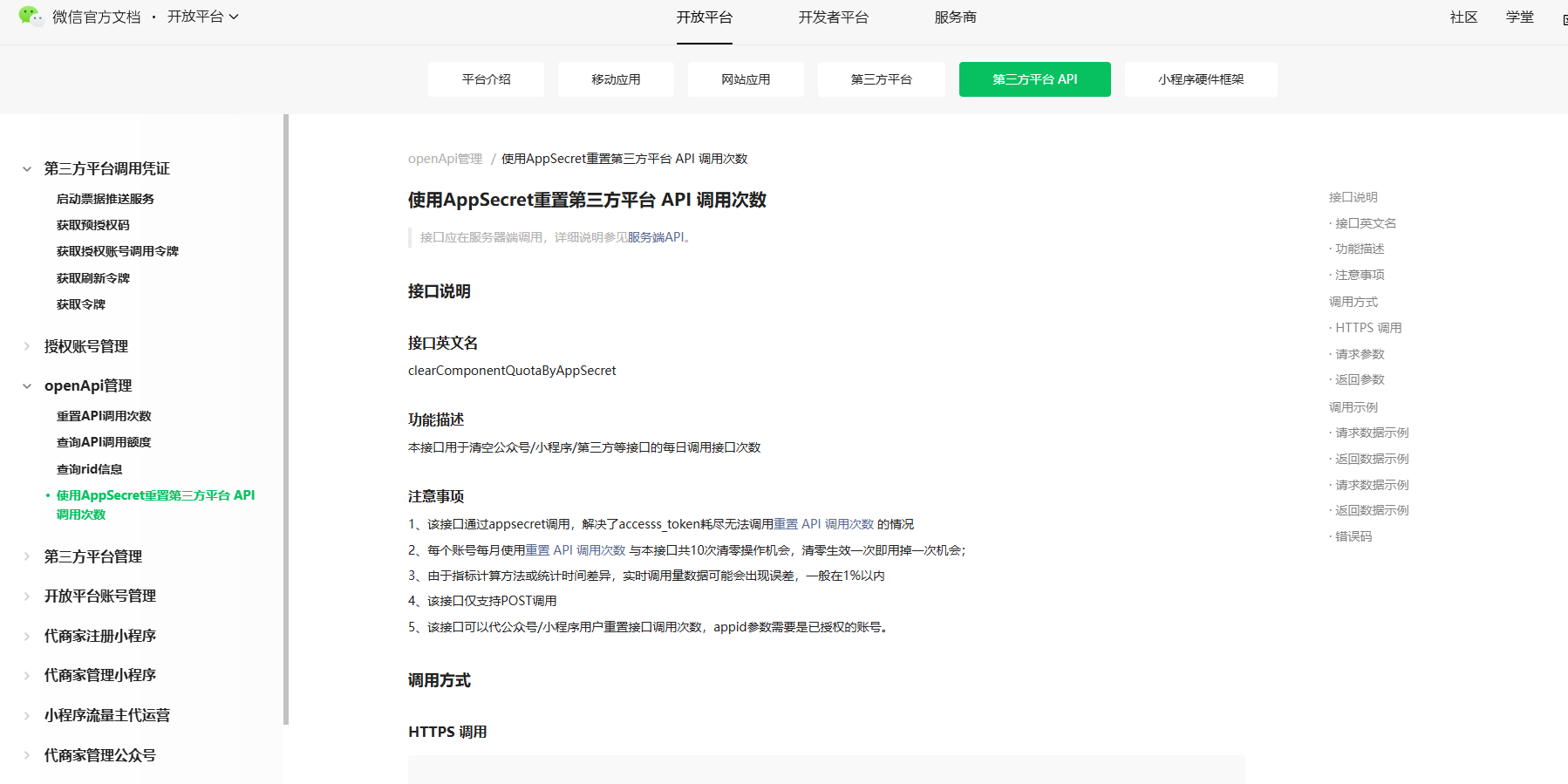Viewport: 1568px width, 784px height.
Task: Follow the 重置 API 调用次数 link in item 1
Action: pyautogui.click(x=823, y=524)
